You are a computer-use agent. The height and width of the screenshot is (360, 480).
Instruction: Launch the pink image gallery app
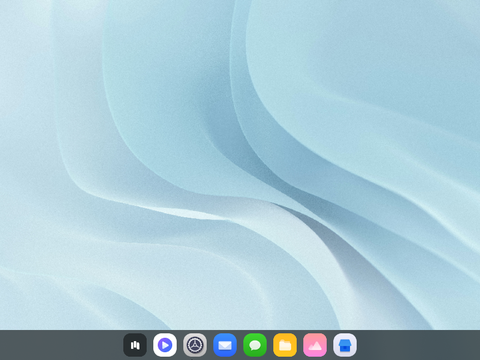click(x=315, y=345)
